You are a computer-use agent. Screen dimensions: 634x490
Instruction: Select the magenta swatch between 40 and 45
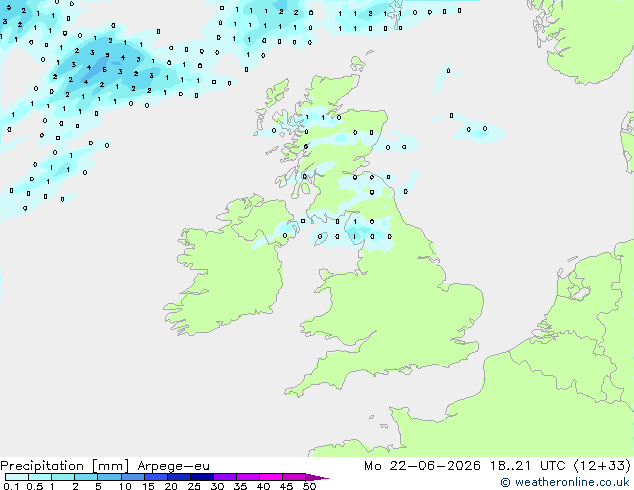[270, 477]
